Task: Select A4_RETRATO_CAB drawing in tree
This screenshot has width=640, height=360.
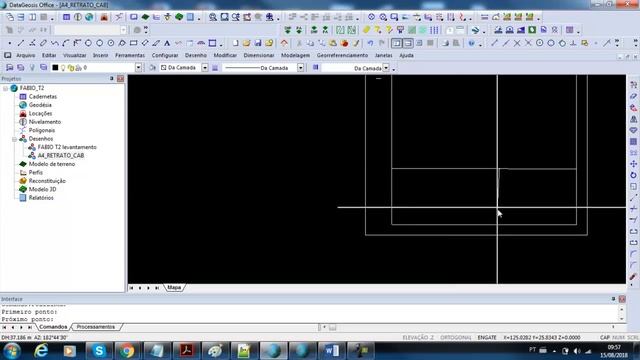Action: coord(61,156)
